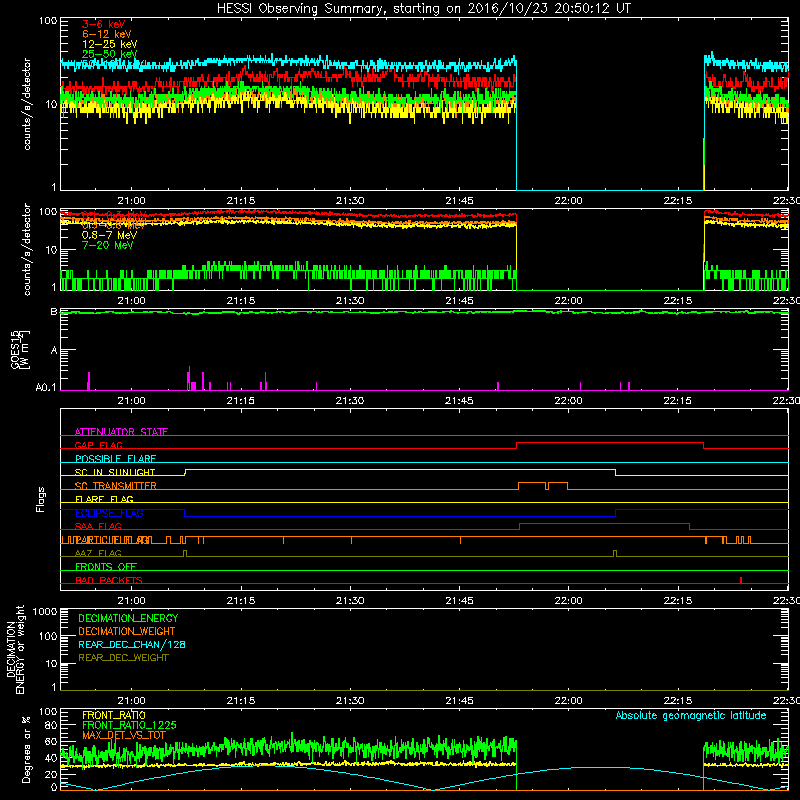Image resolution: width=800 pixels, height=800 pixels.
Task: Select the MAX_DET_VS_TOT legend label
Action: (123, 735)
